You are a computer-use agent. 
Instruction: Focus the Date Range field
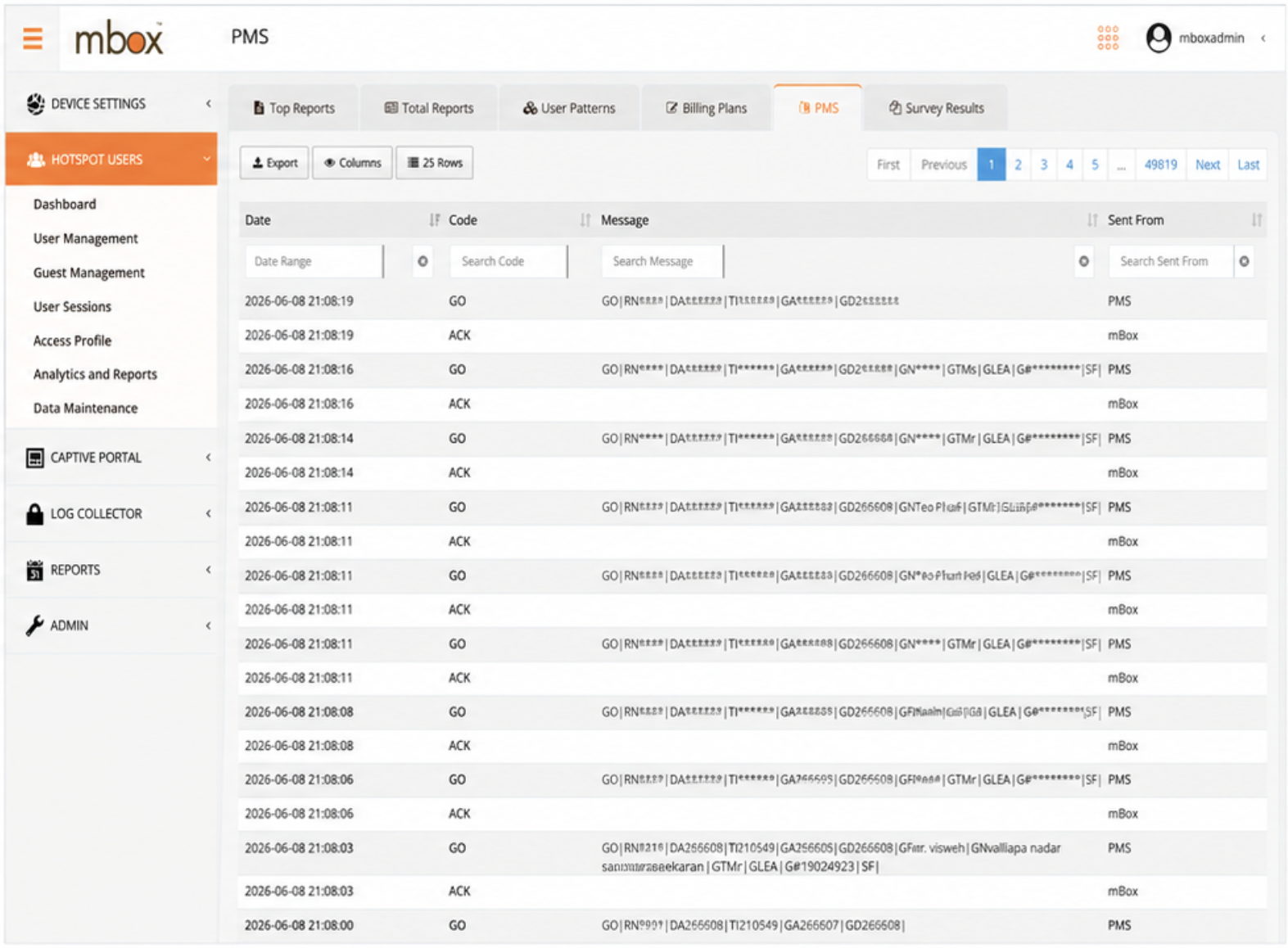[314, 261]
